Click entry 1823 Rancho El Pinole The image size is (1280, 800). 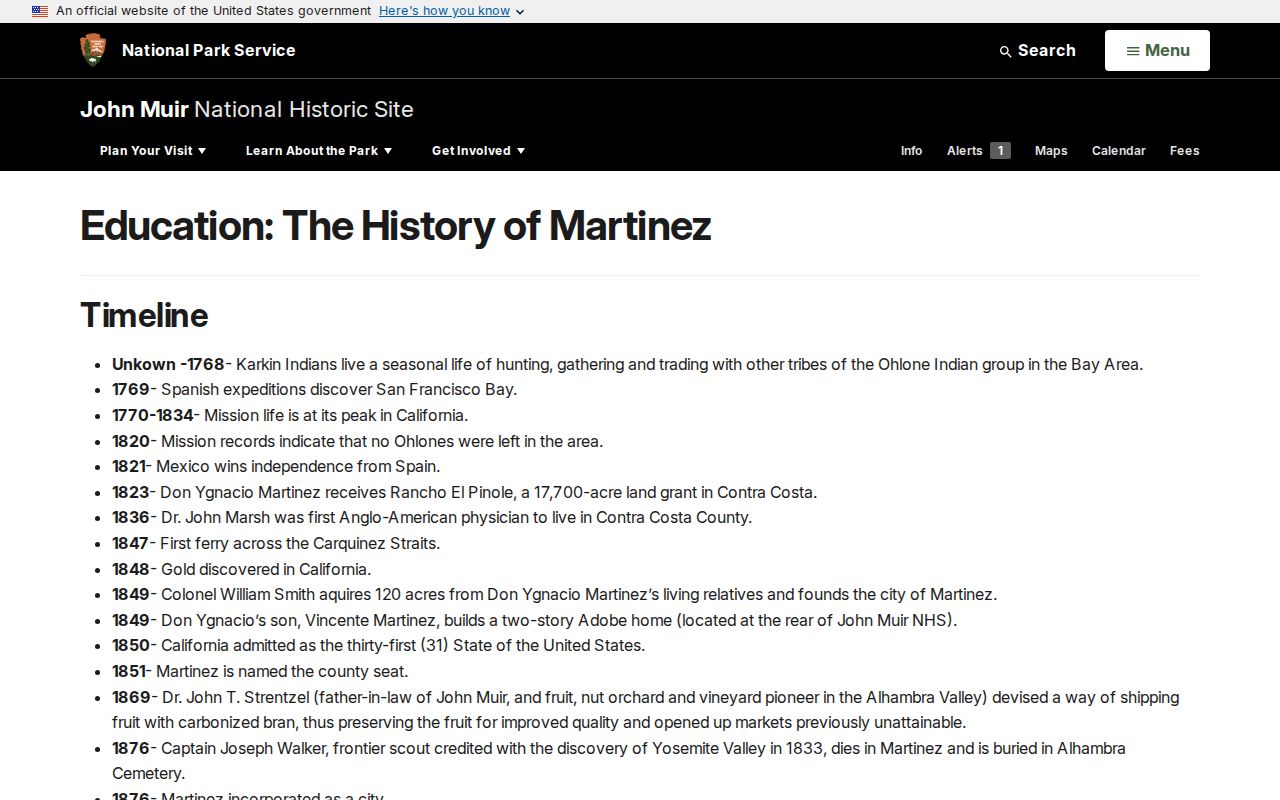[464, 492]
